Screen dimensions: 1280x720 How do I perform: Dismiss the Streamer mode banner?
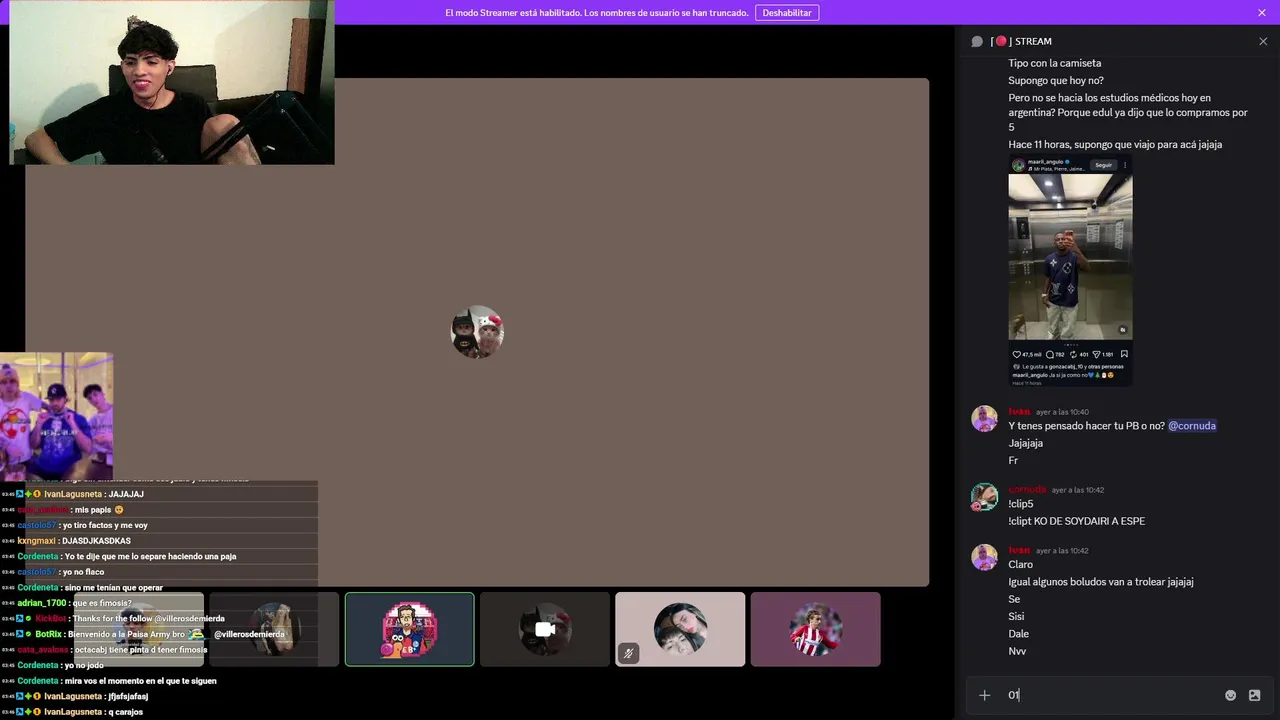[x=1262, y=13]
